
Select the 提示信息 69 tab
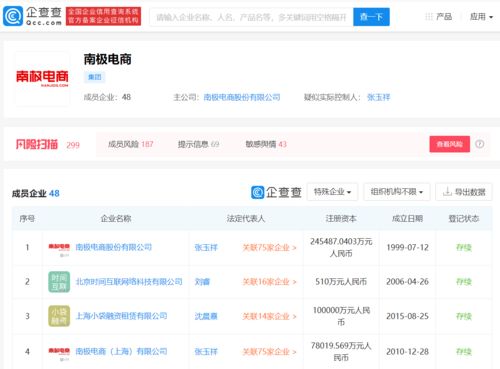pyautogui.click(x=198, y=144)
